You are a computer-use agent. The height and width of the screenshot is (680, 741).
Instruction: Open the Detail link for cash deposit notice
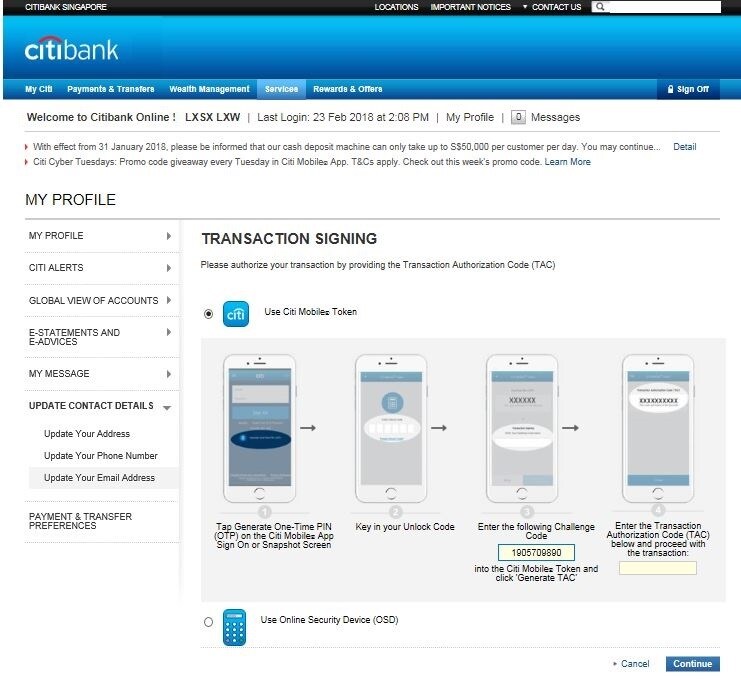coord(684,146)
